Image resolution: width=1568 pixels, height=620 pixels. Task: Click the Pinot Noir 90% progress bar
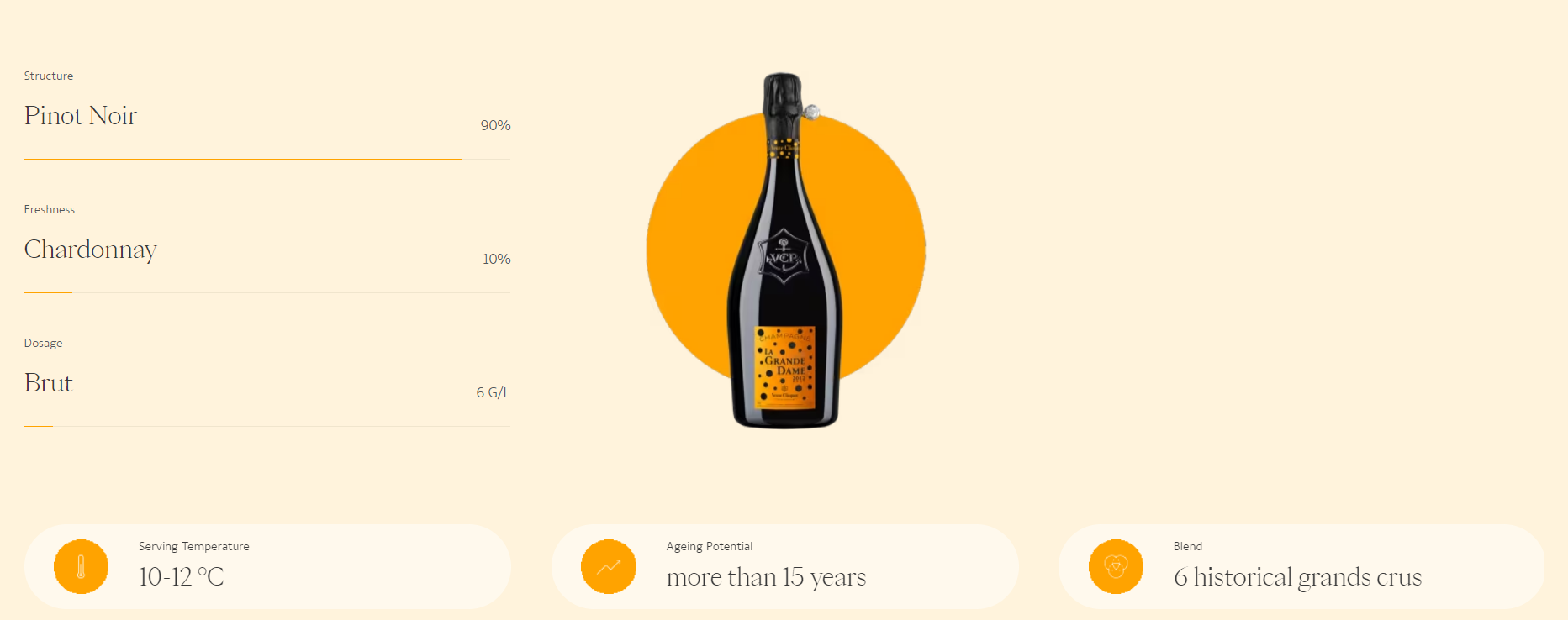click(243, 159)
